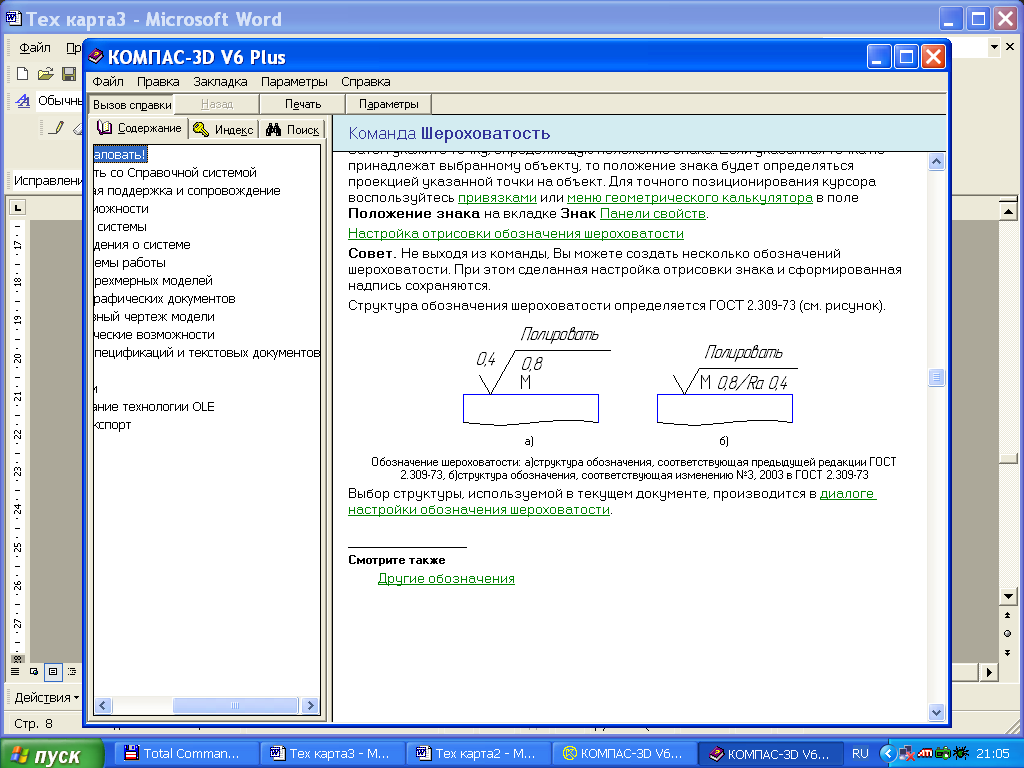This screenshot has height=768, width=1024.
Task: Open Настройка отрисовки обозначения шероховатости link
Action: (x=516, y=234)
